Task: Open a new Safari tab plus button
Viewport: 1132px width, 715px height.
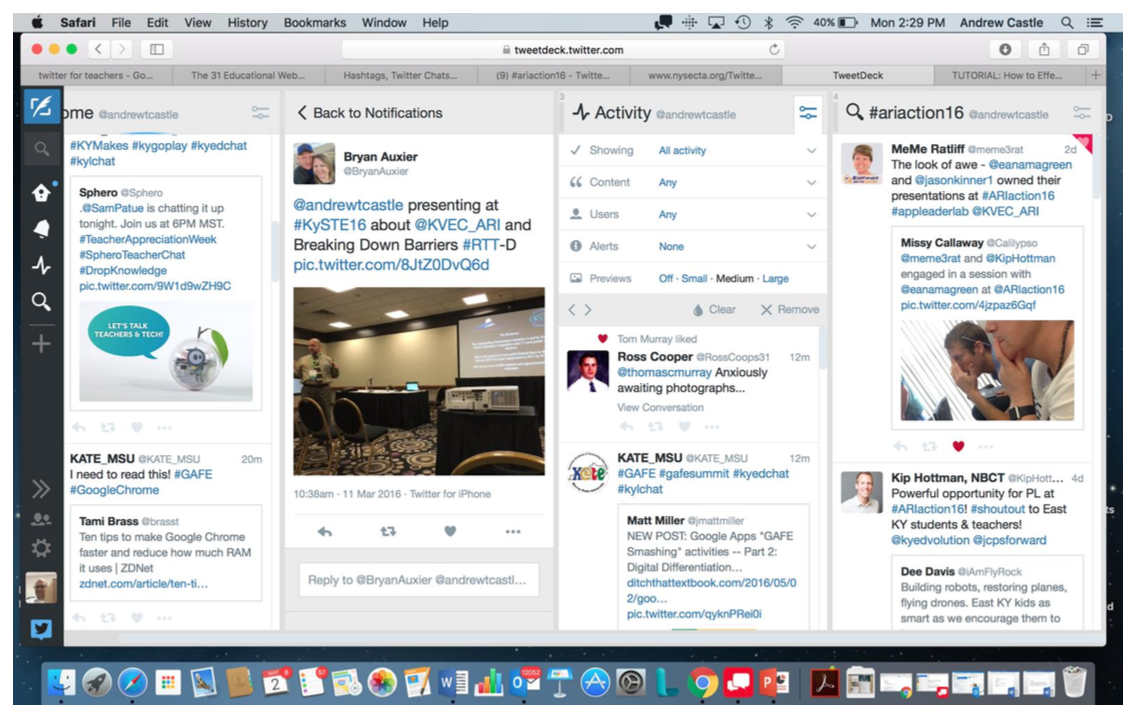Action: click(x=1095, y=75)
